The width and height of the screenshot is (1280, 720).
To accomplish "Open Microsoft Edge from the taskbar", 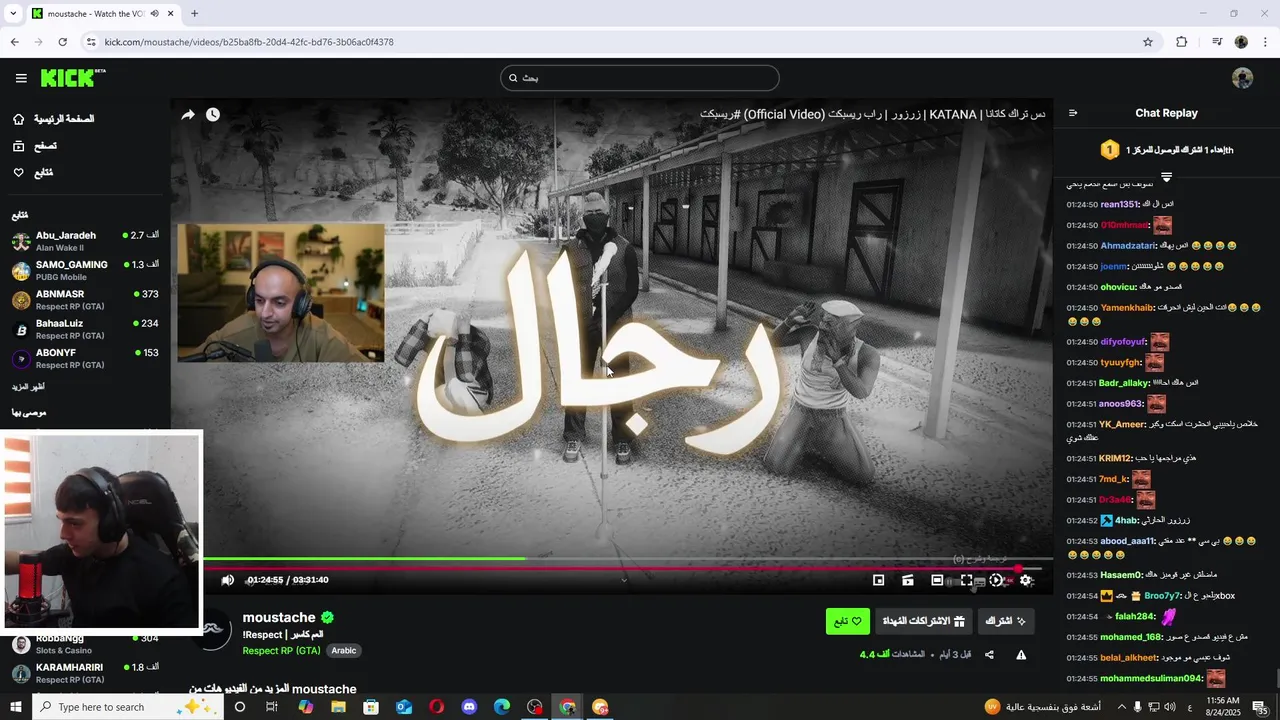I will point(502,707).
